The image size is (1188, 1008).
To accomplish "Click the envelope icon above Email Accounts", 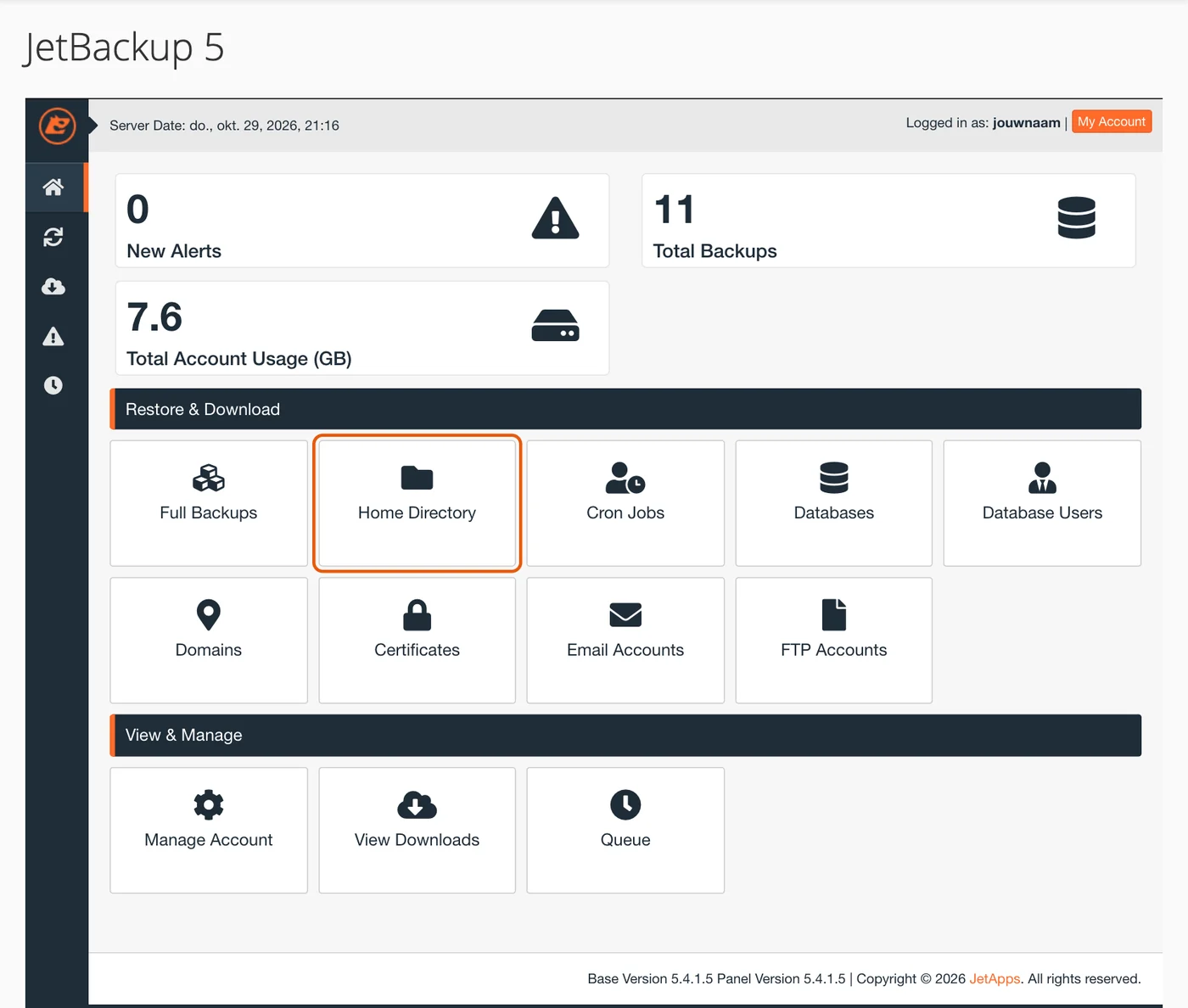I will 625,615.
